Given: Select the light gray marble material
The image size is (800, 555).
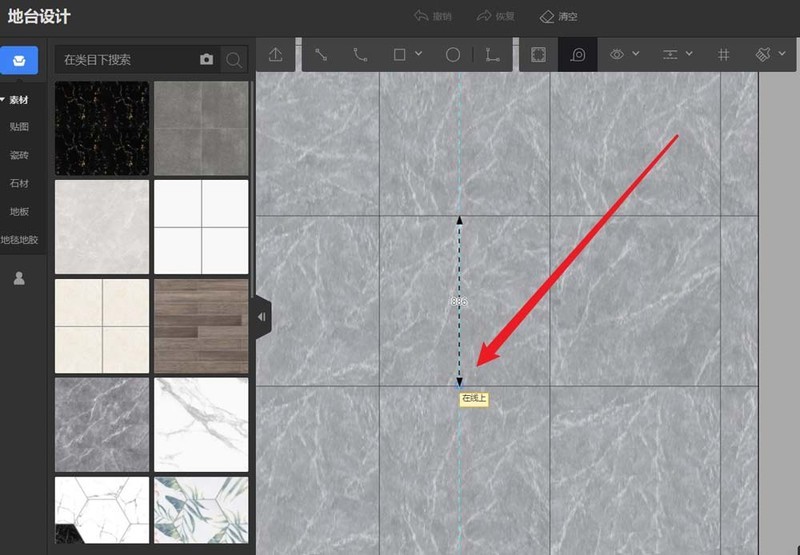Looking at the screenshot, I should tap(102, 227).
